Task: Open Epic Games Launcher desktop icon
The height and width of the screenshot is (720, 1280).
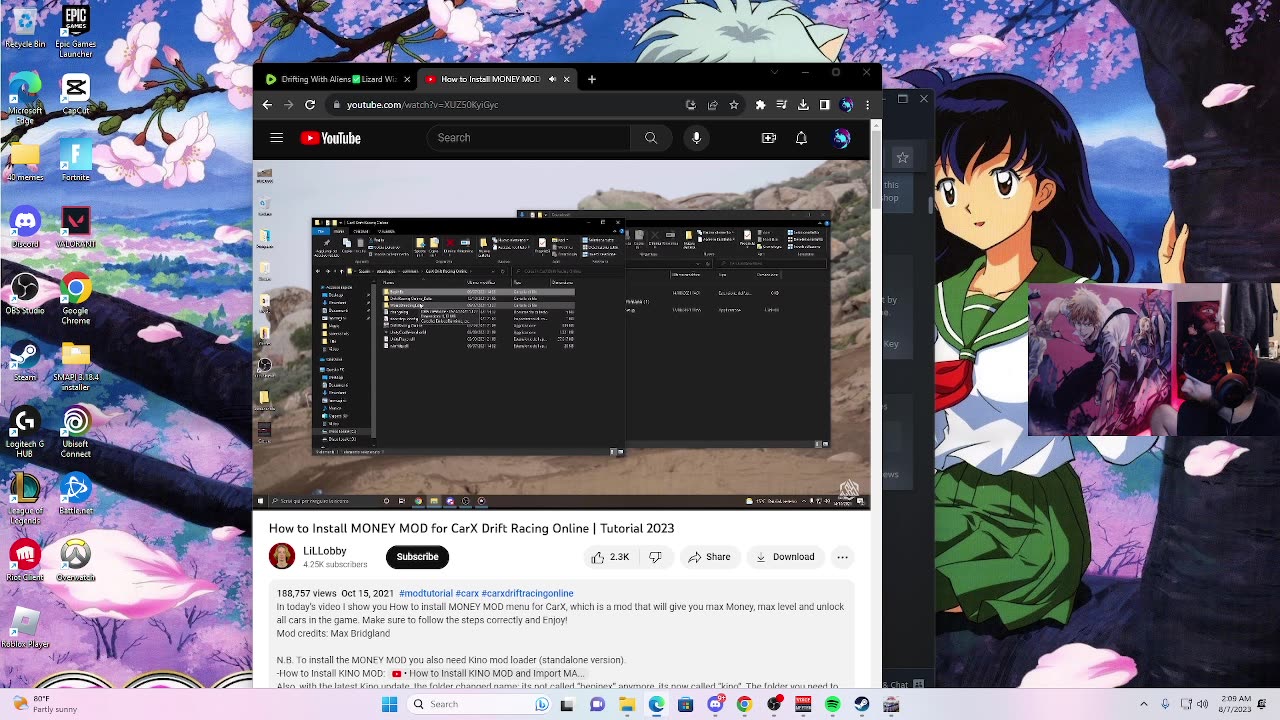Action: (x=76, y=32)
